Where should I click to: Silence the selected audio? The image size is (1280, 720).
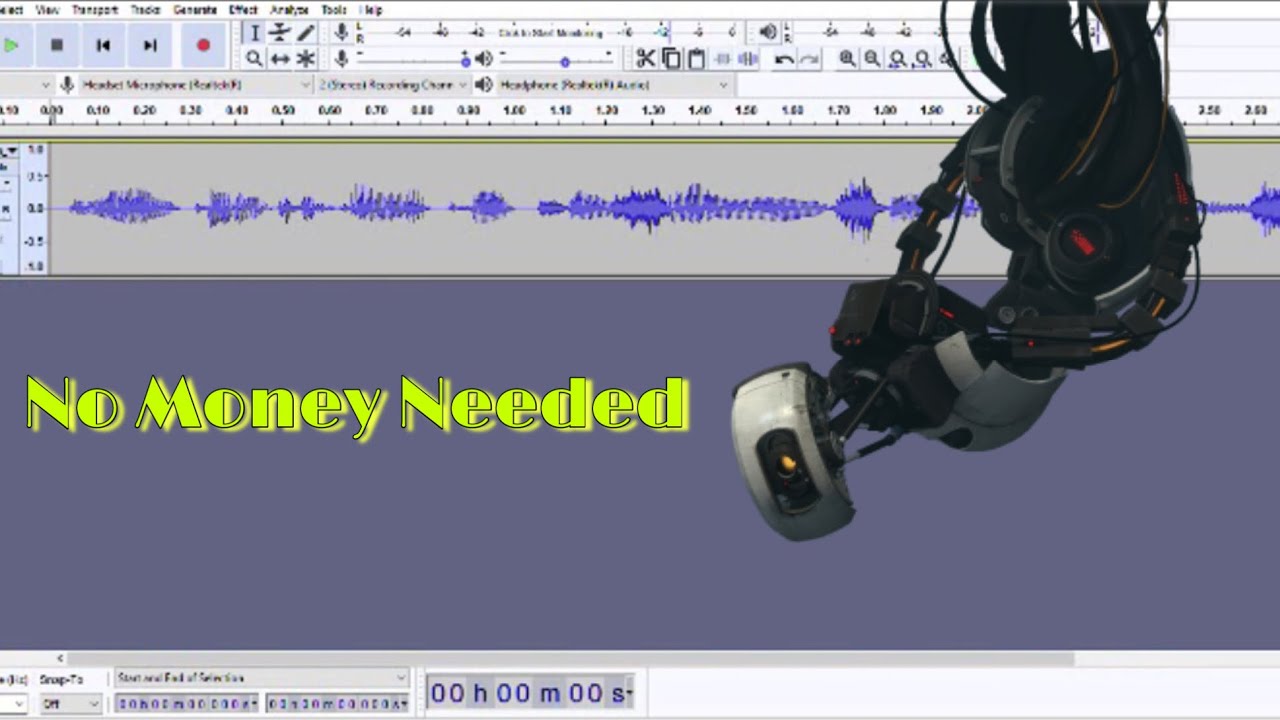[x=748, y=59]
